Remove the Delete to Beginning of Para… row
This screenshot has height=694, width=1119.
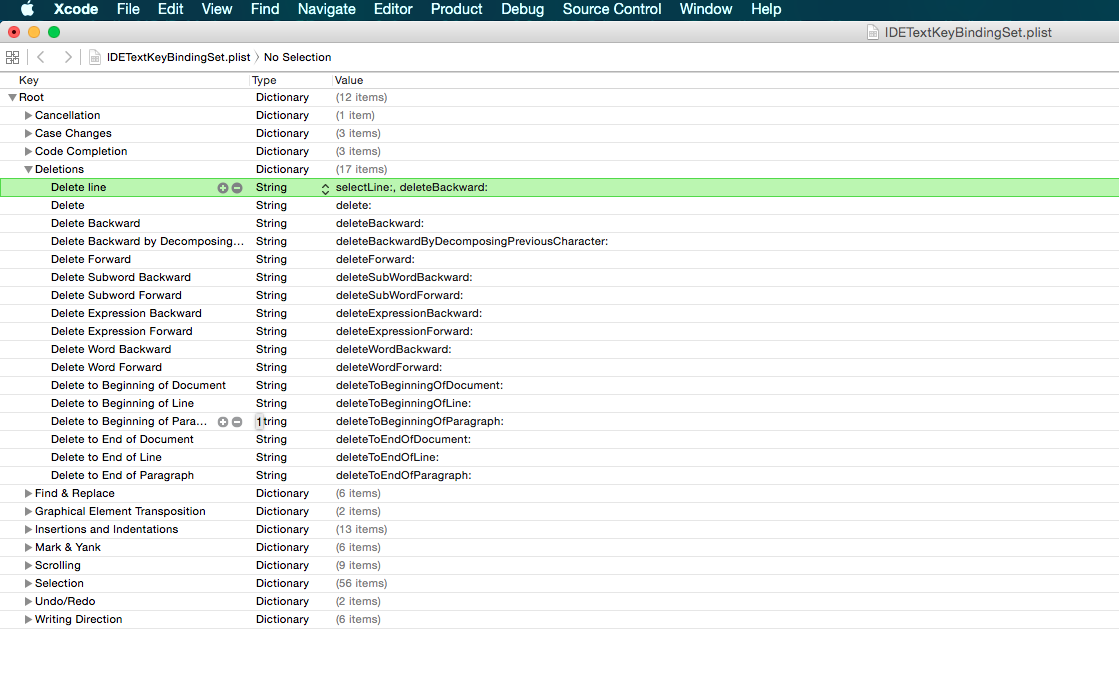pyautogui.click(x=237, y=422)
